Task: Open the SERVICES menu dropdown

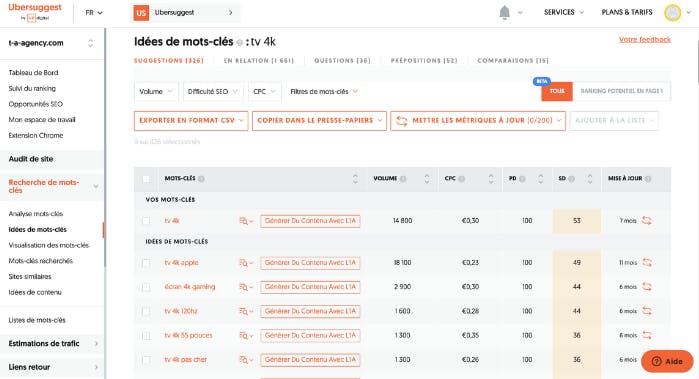Action: tap(563, 12)
